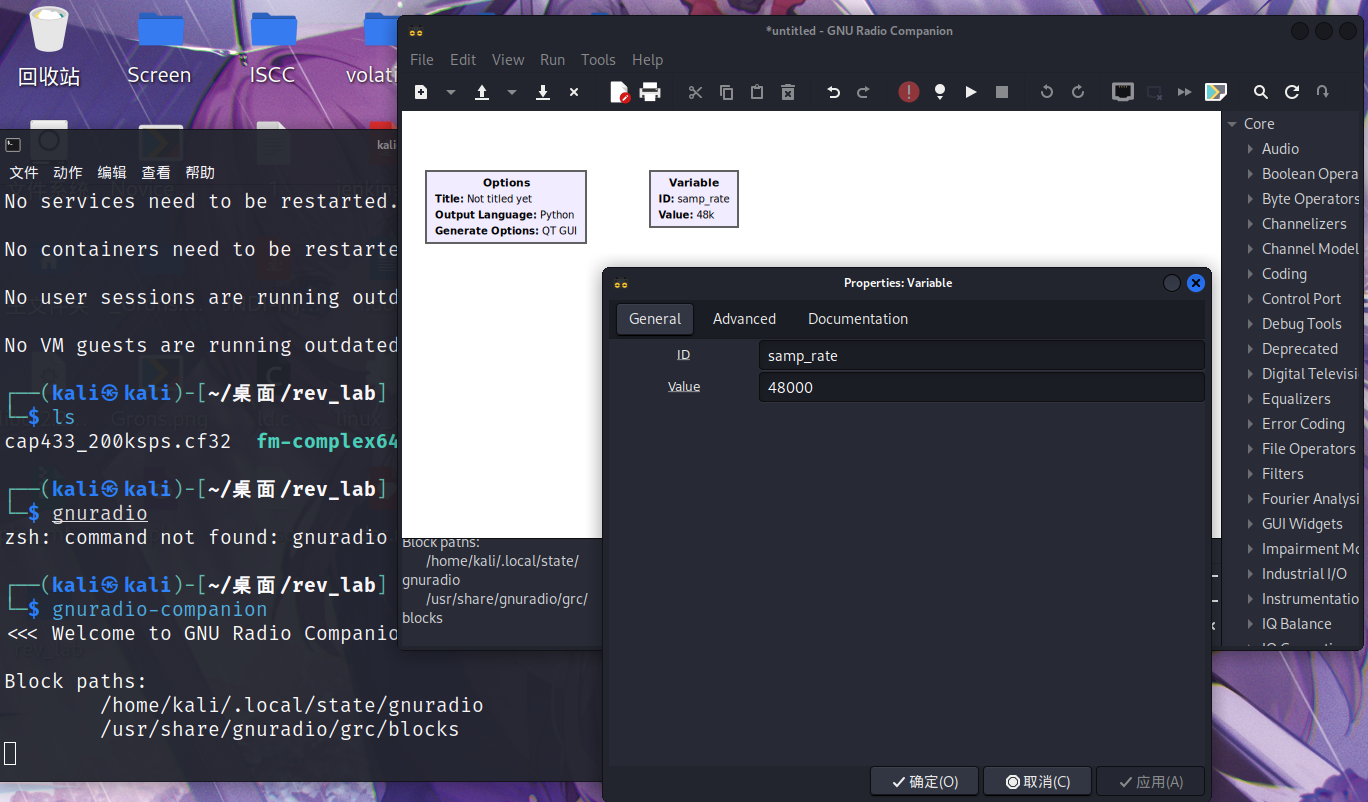This screenshot has width=1368, height=802.
Task: Select the Variable samp_rate block on canvas
Action: [694, 199]
